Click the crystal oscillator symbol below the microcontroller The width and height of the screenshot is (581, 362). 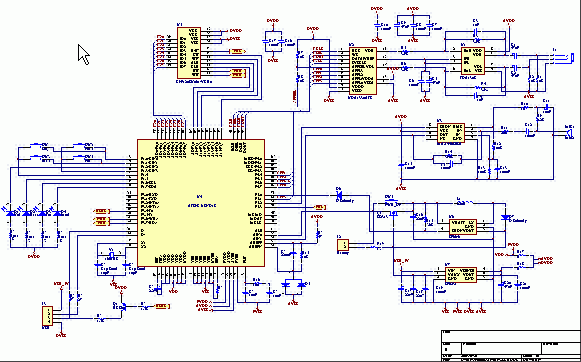coord(111,255)
